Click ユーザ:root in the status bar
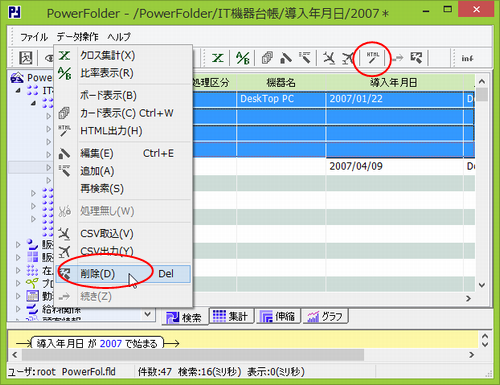This screenshot has width=500, height=385. [x=32, y=372]
